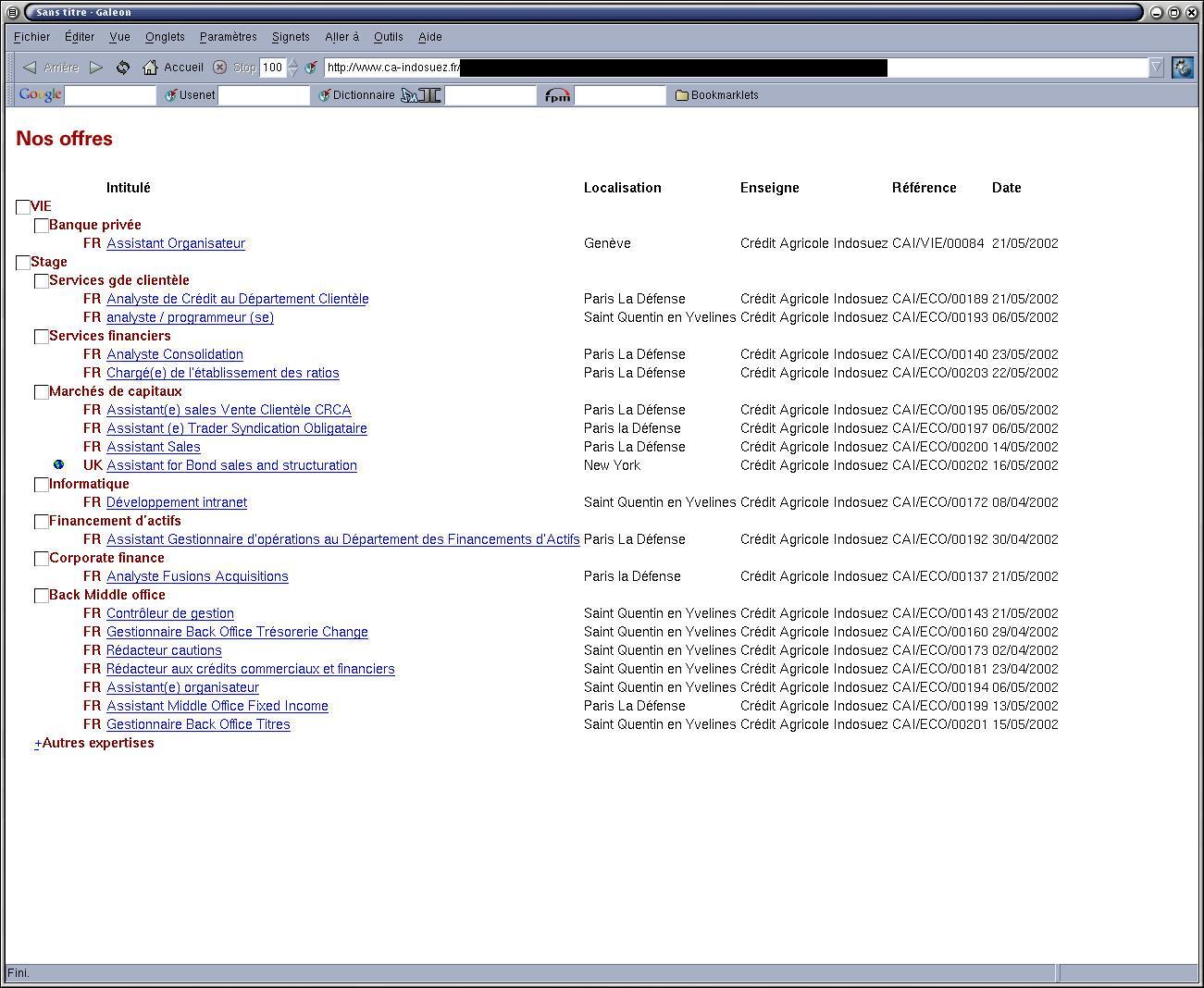Screen dimensions: 1204x988
Task: Increase zoom with the spinner up arrow
Action: pyautogui.click(x=293, y=63)
